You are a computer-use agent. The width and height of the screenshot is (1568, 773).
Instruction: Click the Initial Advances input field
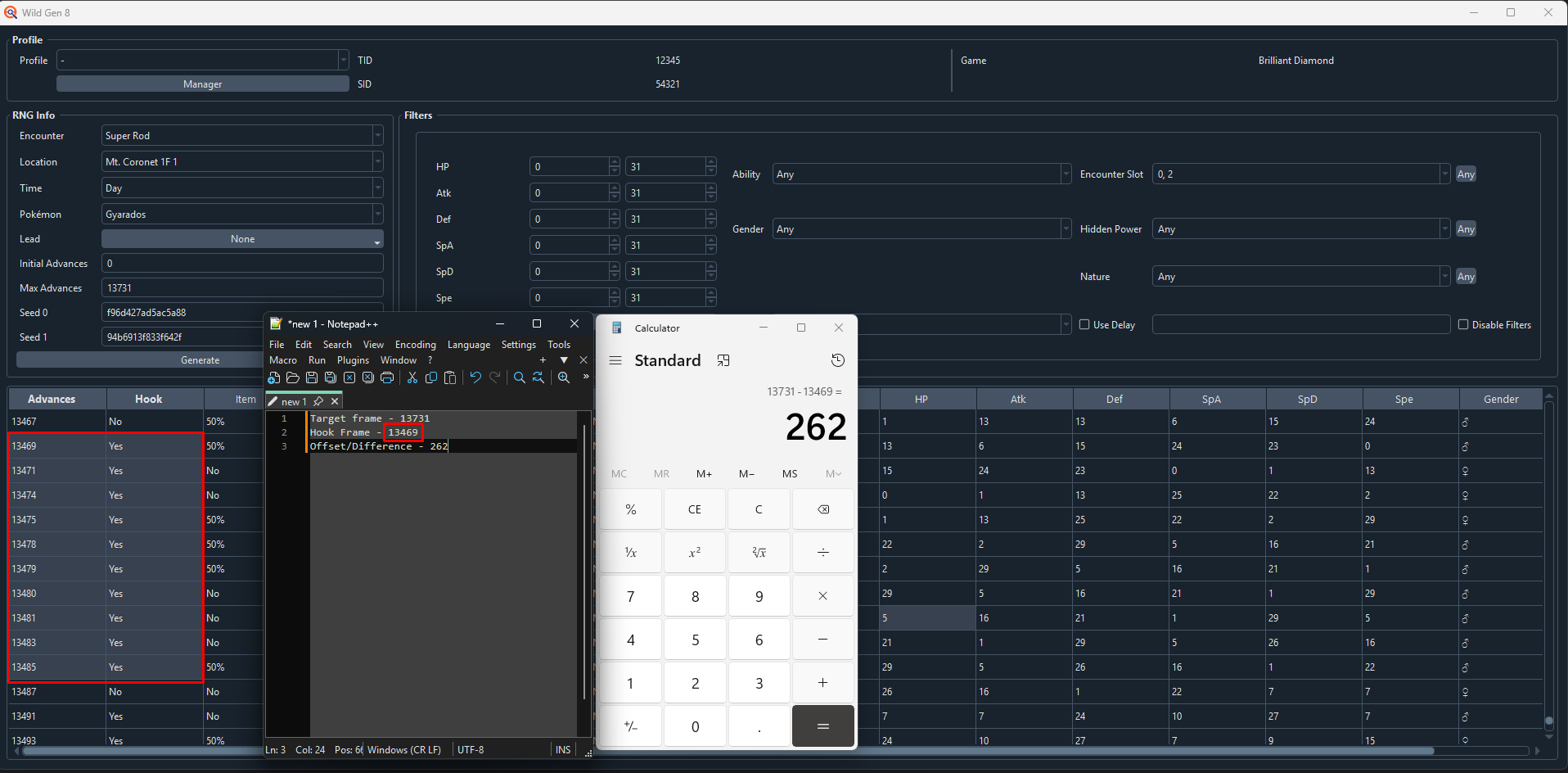point(242,264)
